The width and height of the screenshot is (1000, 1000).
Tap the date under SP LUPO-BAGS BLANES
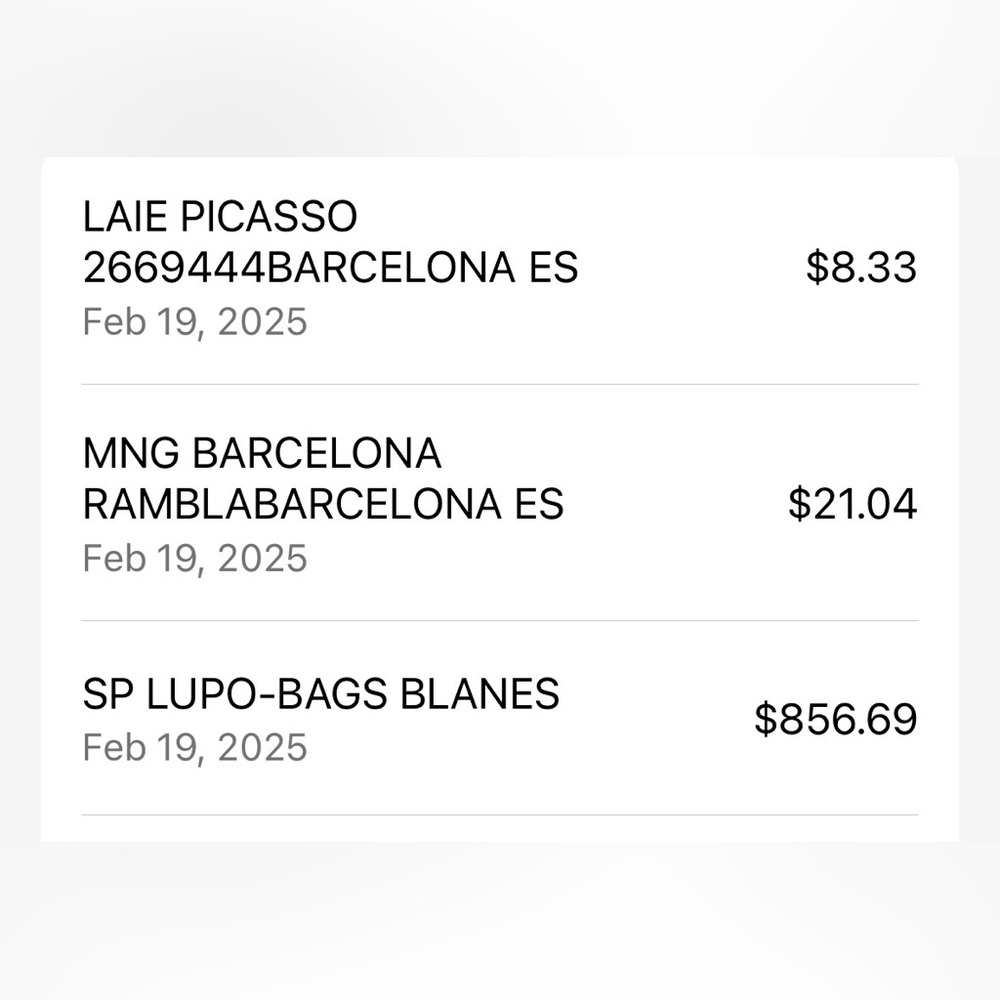[195, 747]
